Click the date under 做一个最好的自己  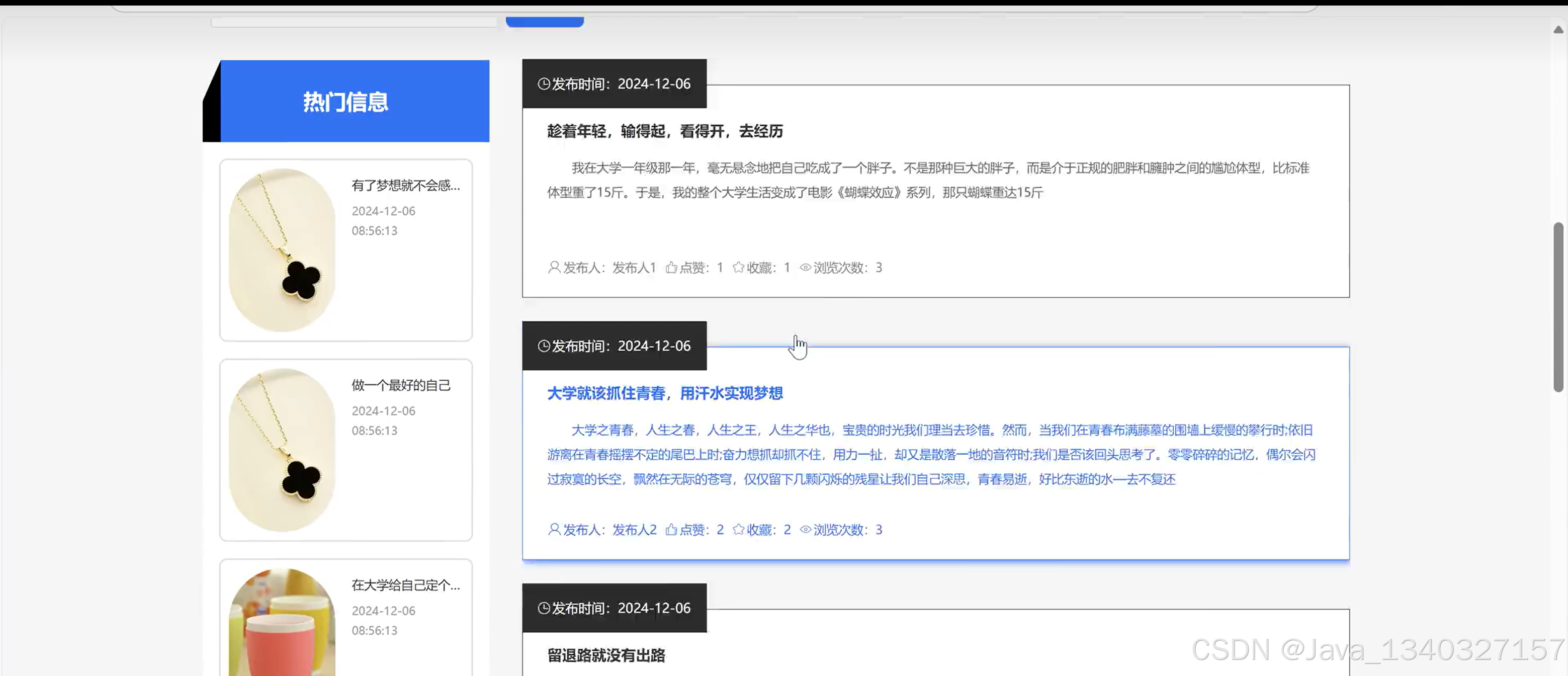[x=384, y=420]
